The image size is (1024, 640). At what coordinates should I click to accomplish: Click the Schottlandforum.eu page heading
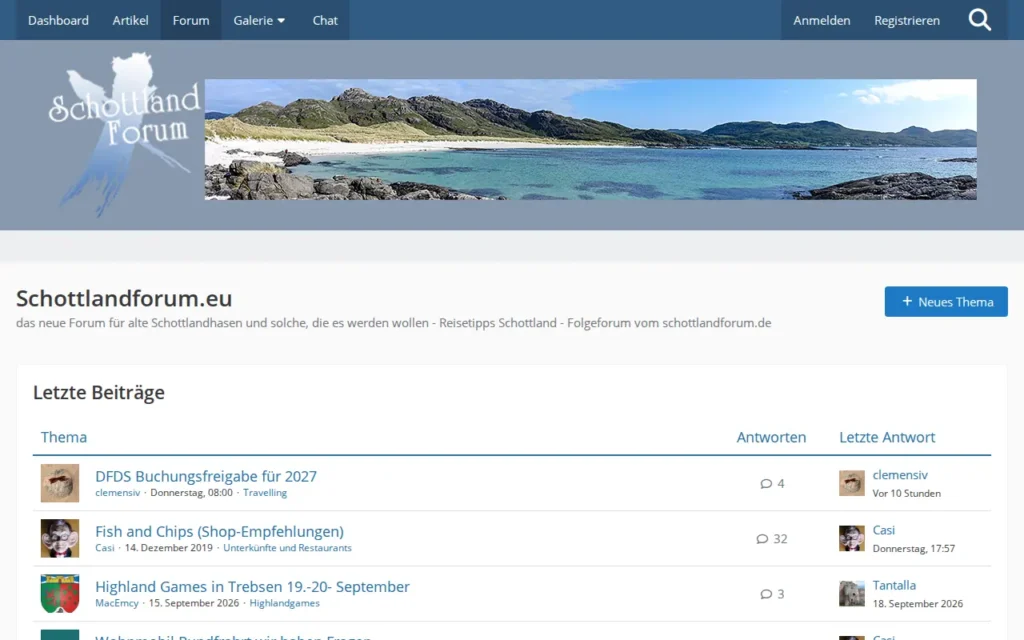(124, 298)
